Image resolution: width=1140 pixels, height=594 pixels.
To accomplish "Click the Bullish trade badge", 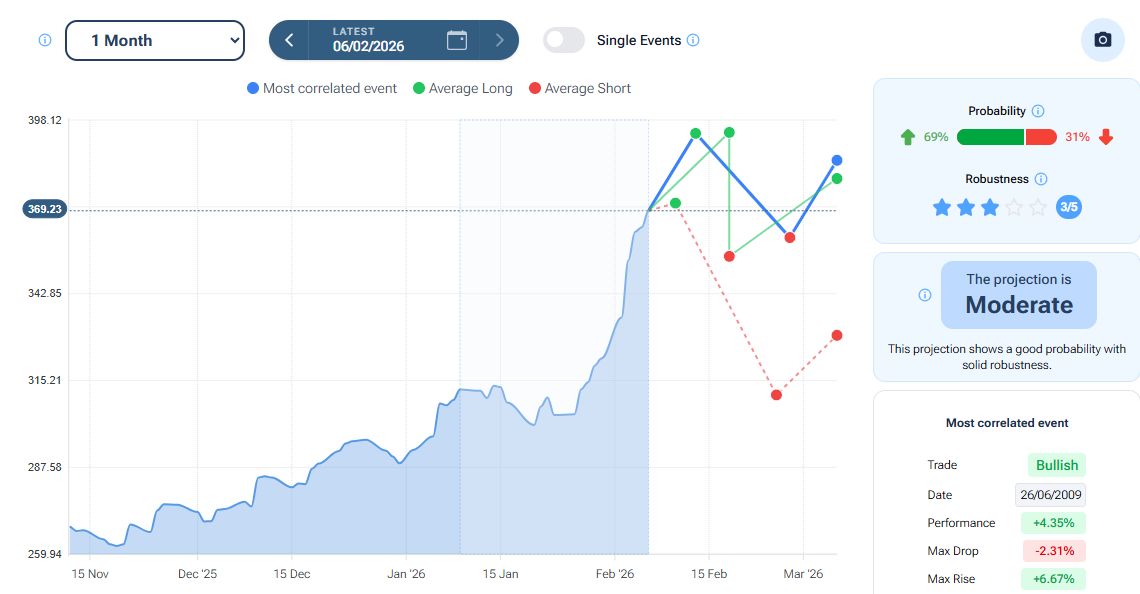I will (1056, 465).
